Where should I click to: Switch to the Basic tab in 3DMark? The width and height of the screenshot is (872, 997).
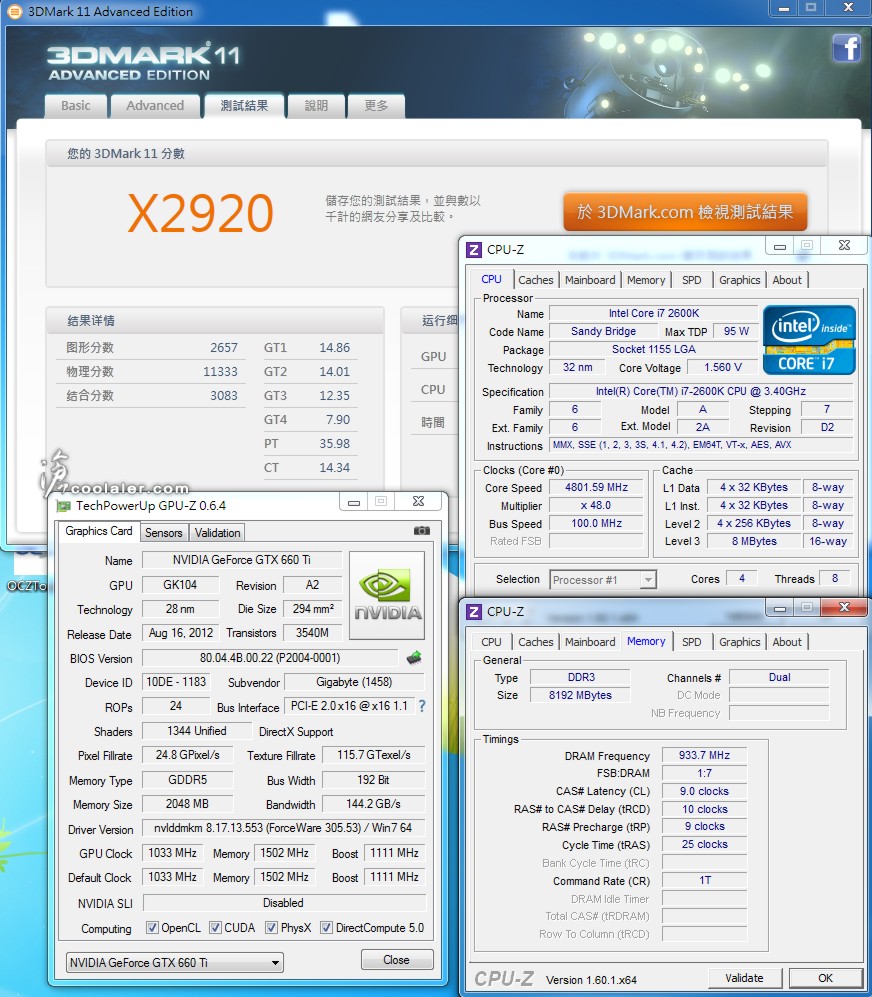coord(76,106)
